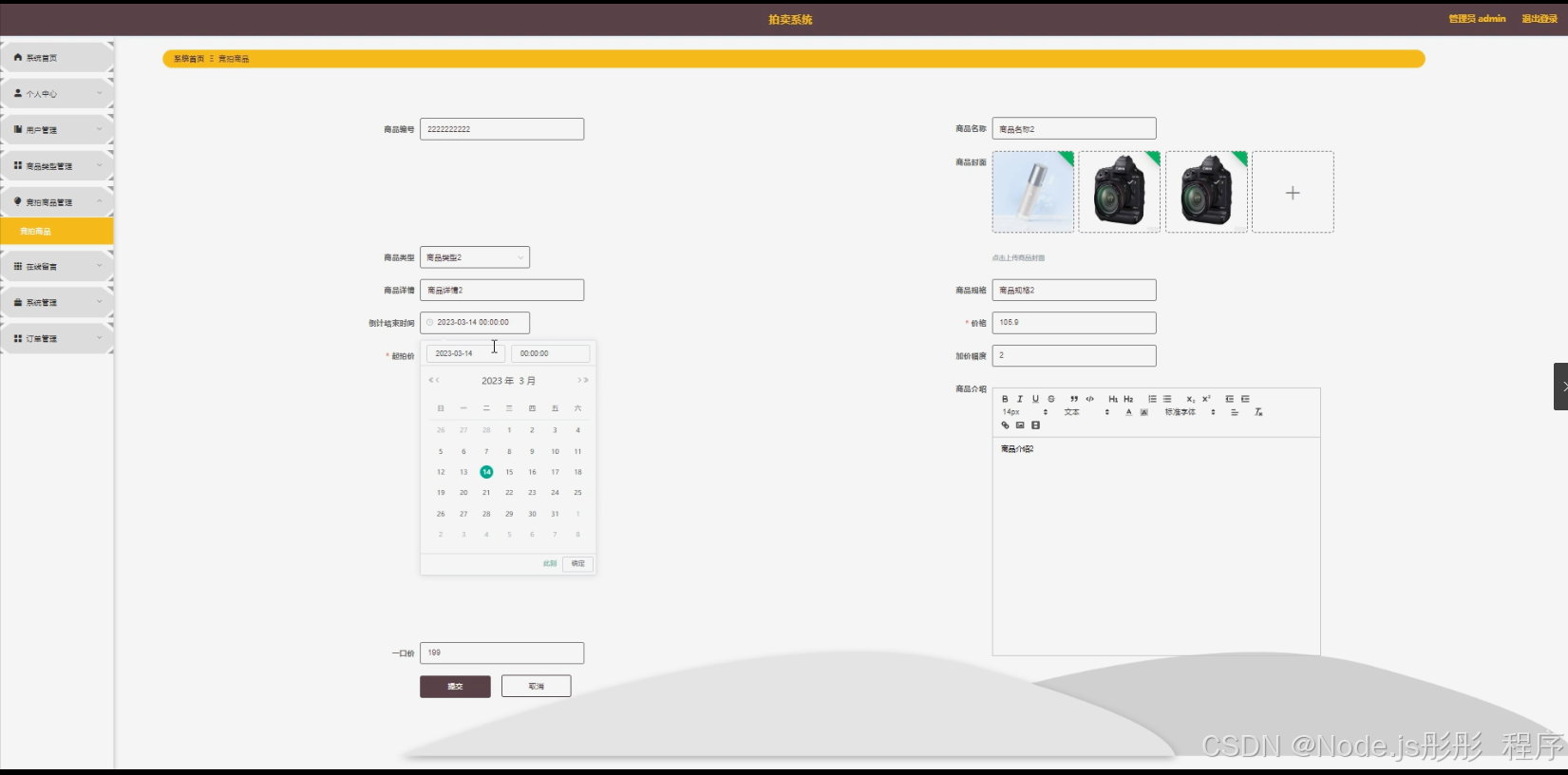
Task: Apply Heading 2 style in the editor
Action: click(1128, 399)
